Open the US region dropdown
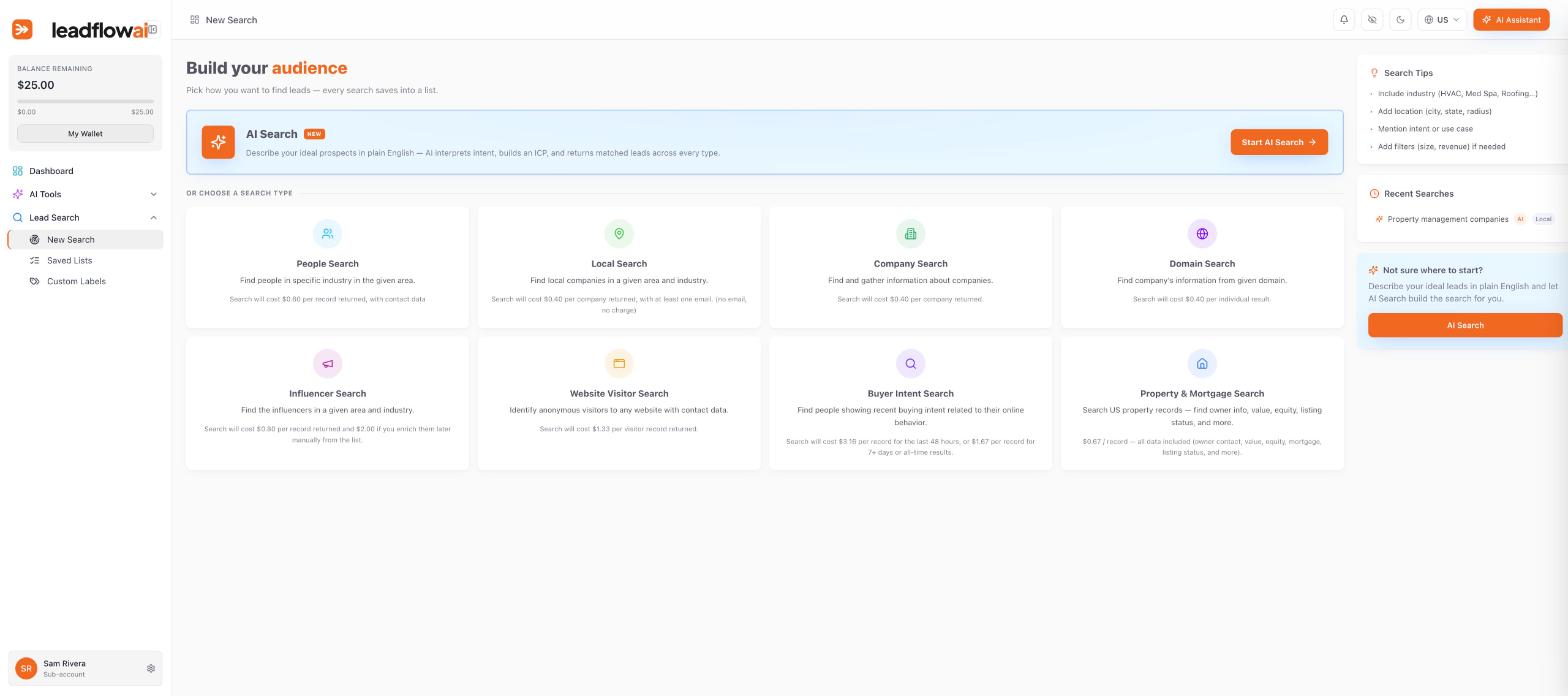The image size is (1568, 696). pos(1442,20)
